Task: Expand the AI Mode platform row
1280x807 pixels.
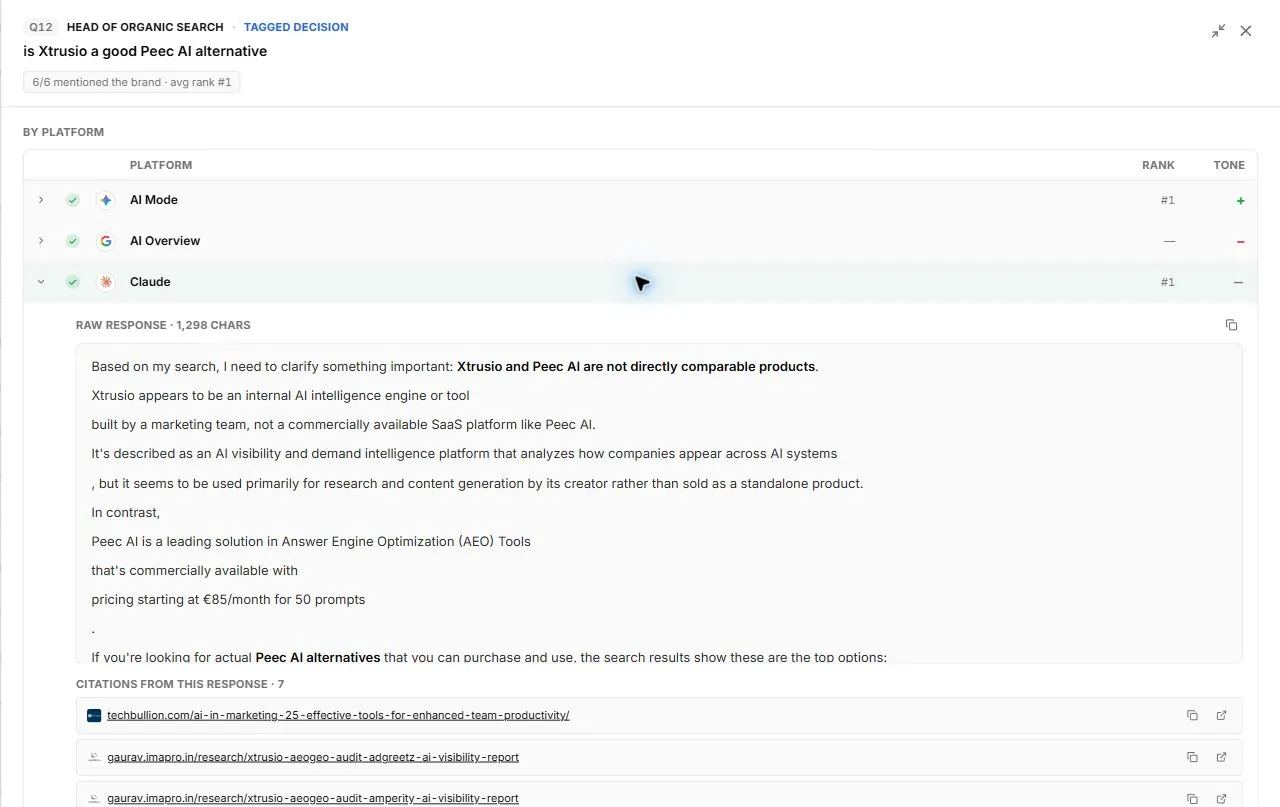Action: pos(41,200)
